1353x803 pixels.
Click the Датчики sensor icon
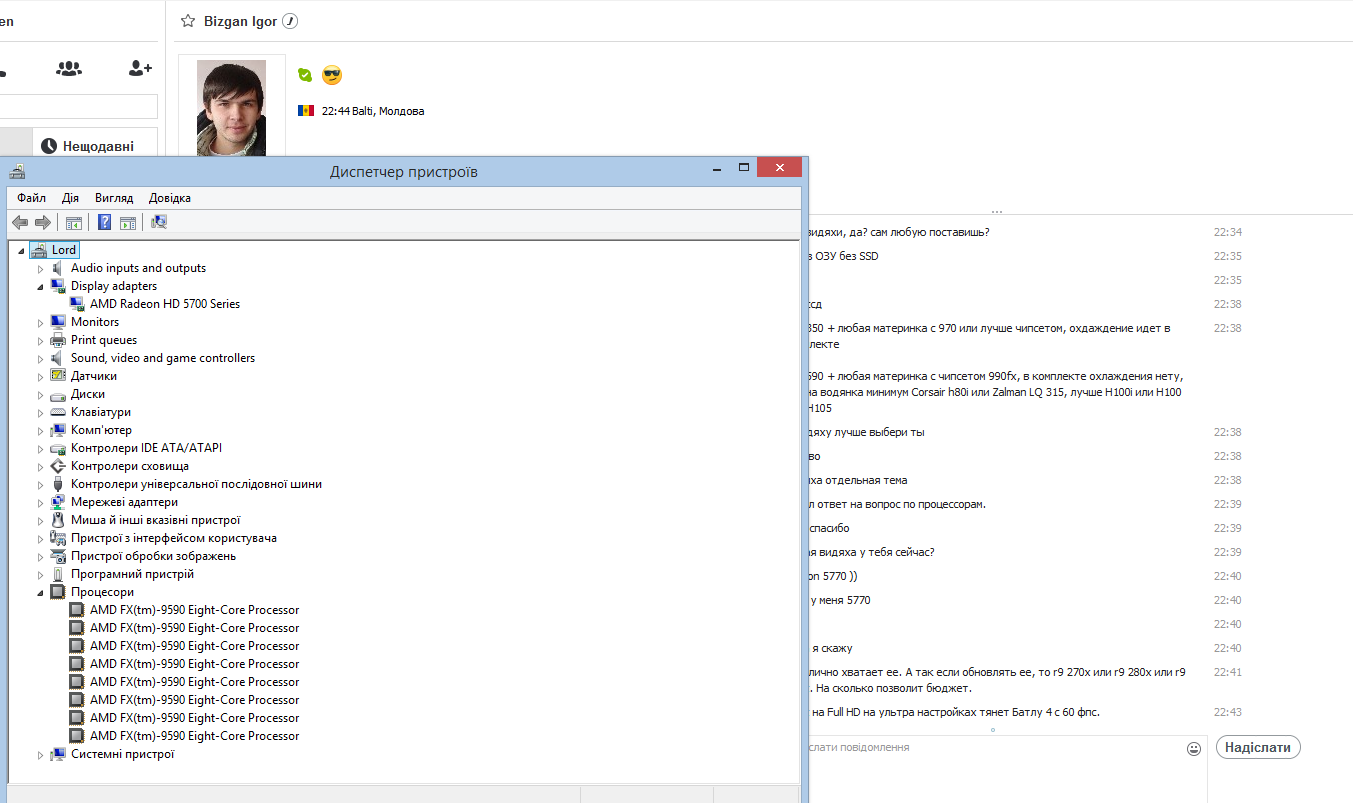tap(58, 376)
